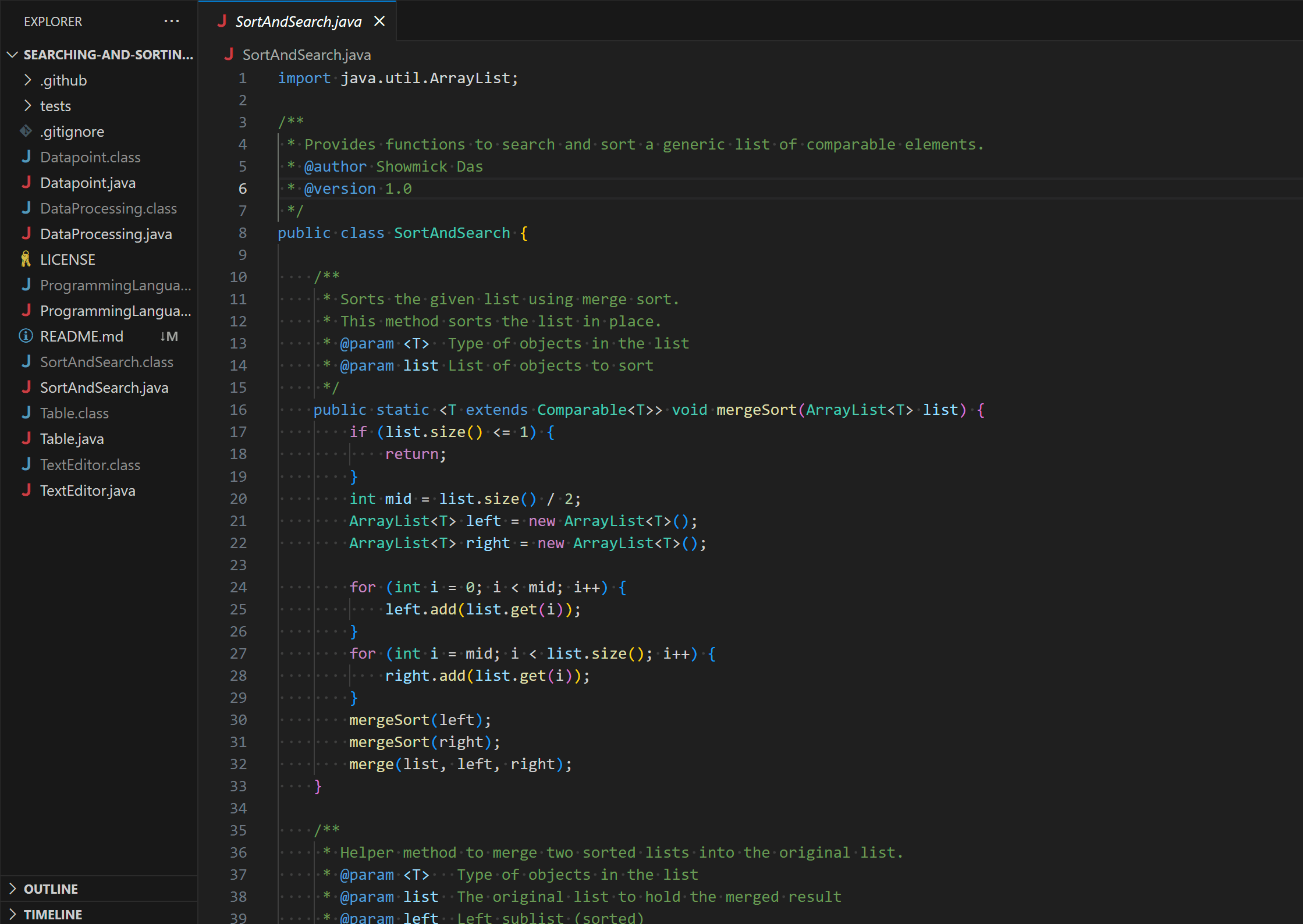Click 'merge(list, left, right);' call

(x=460, y=764)
